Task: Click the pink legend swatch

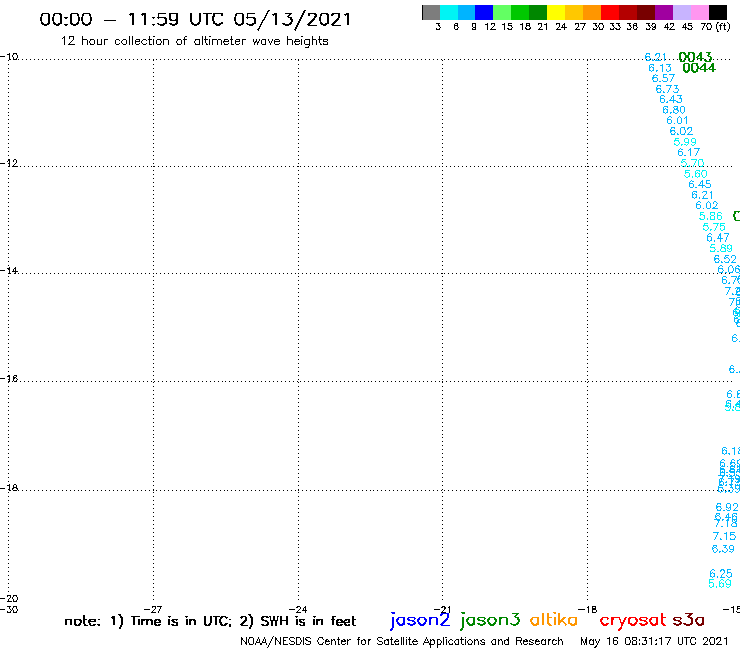Action: tap(700, 13)
